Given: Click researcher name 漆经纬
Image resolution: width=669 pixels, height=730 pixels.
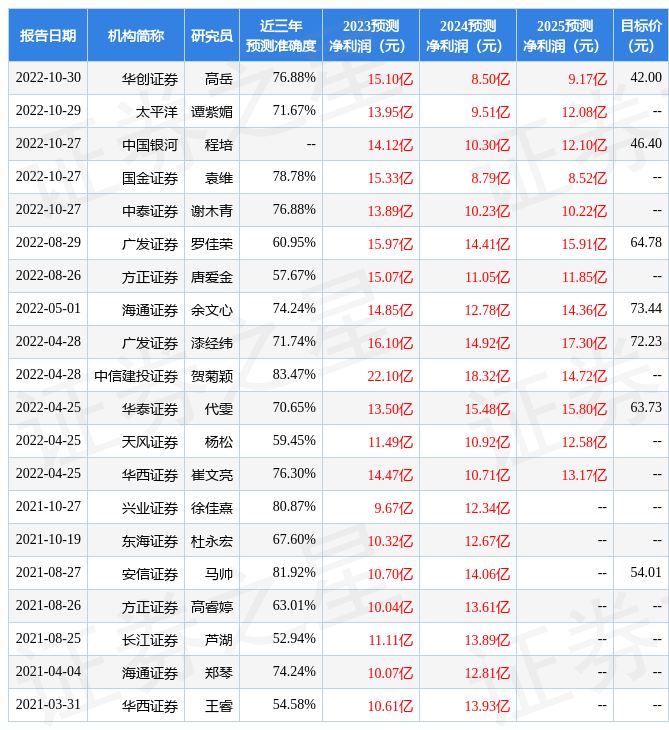Looking at the screenshot, I should pos(212,344).
